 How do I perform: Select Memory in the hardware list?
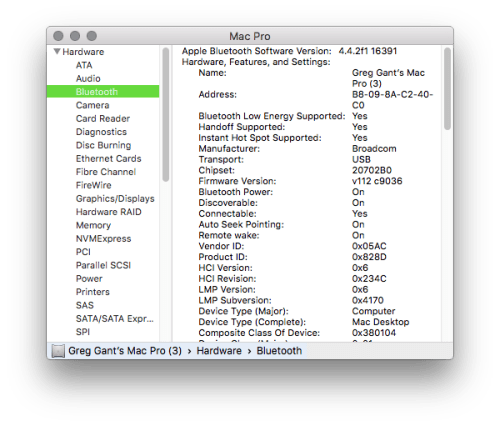tap(93, 225)
